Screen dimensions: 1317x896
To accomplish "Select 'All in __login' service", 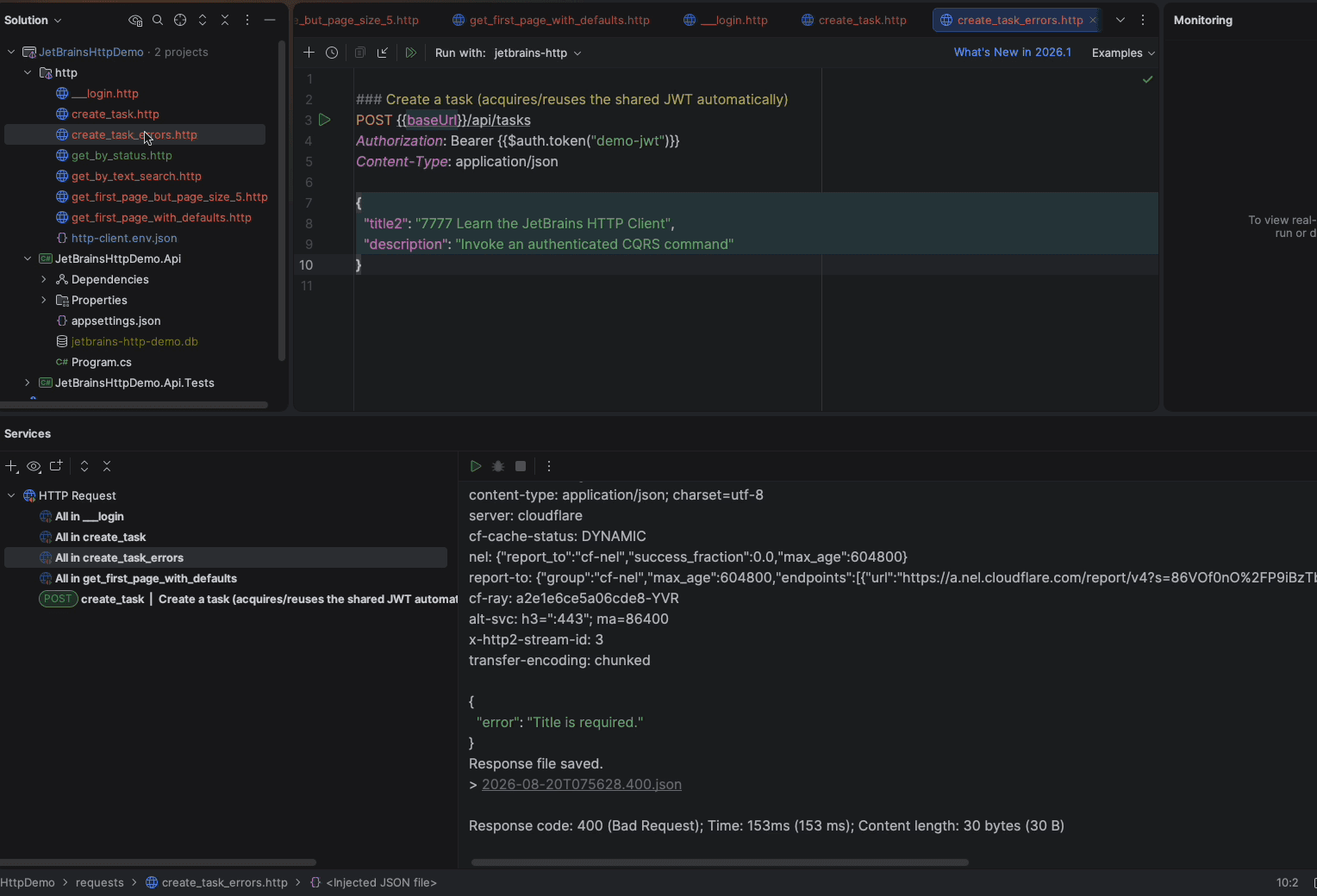I will [x=89, y=516].
